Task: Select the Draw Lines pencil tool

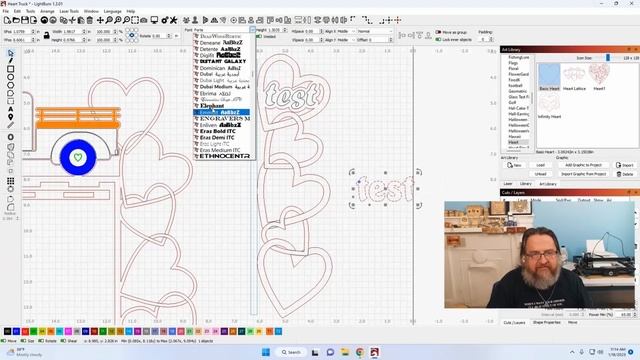Action: point(11,61)
